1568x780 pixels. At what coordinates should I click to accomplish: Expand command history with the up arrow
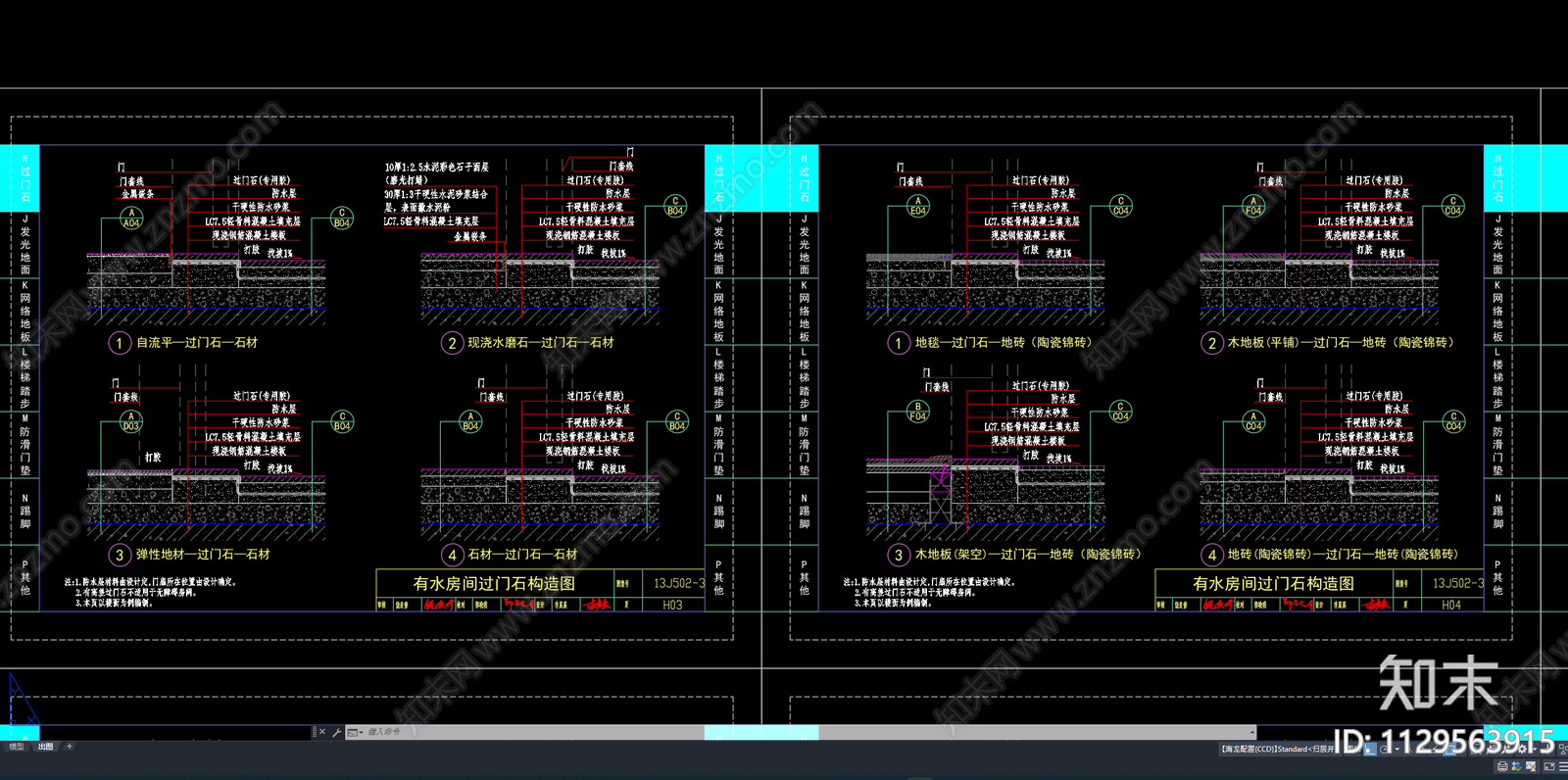(x=1251, y=732)
